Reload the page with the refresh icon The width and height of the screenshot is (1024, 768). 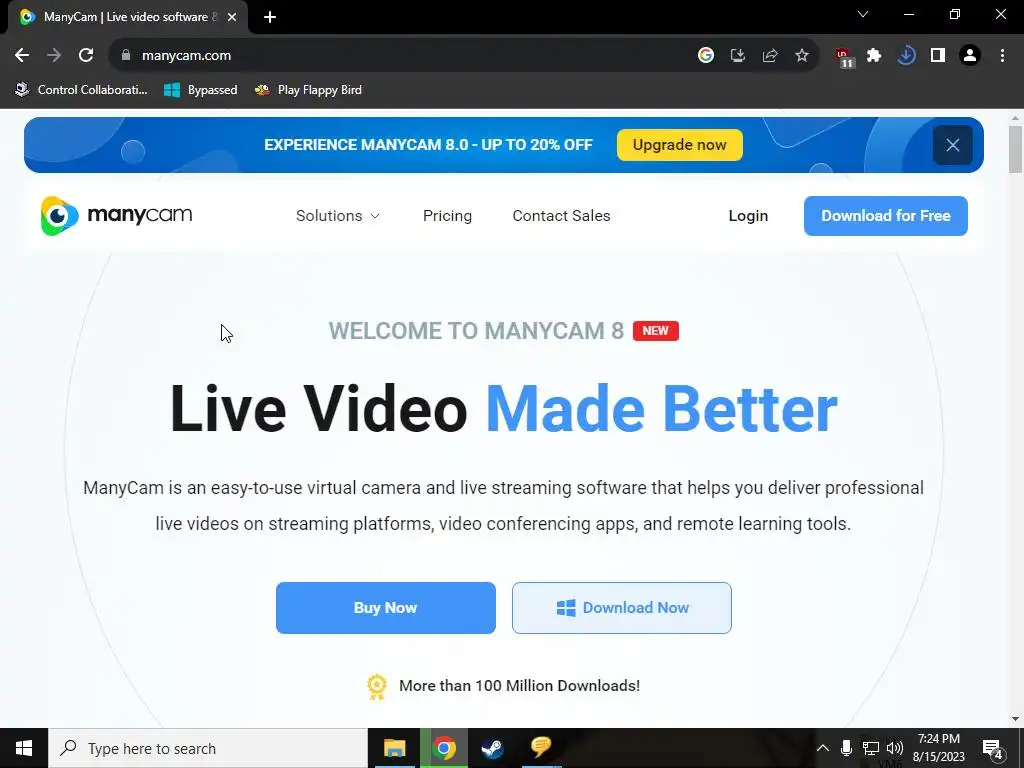pyautogui.click(x=86, y=56)
